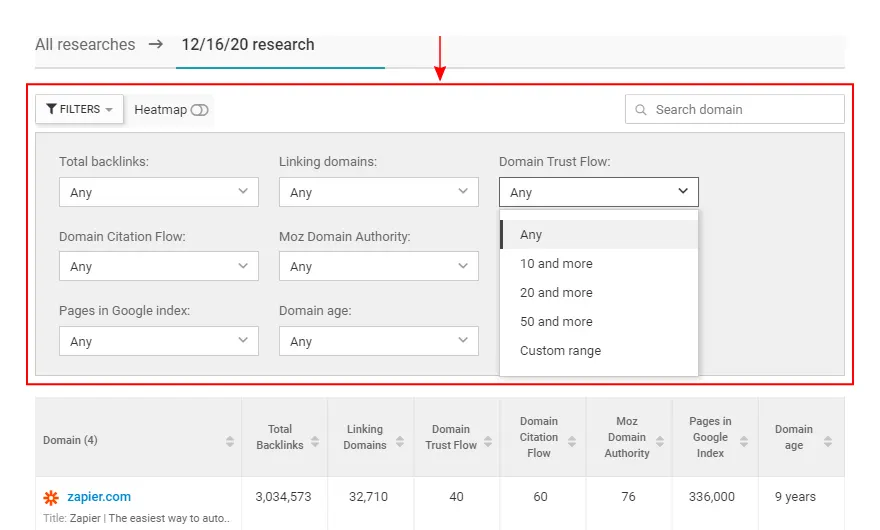Click the Zapier favicon icon
880x530 pixels.
(51, 497)
